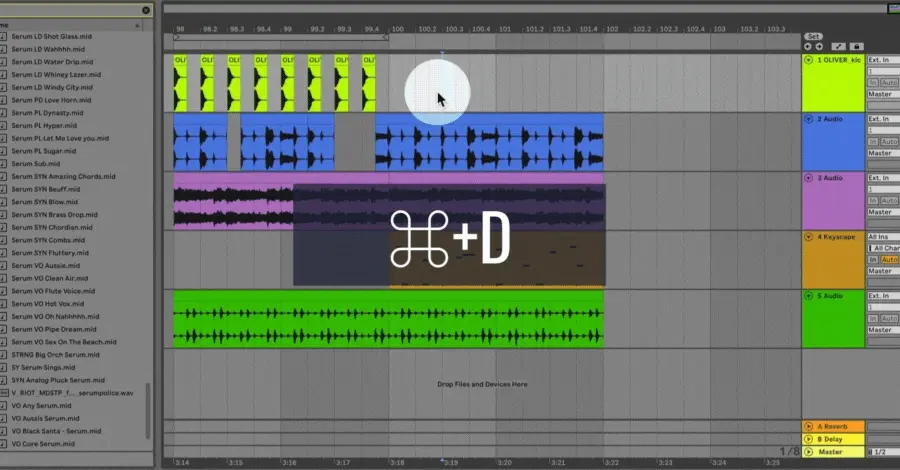The height and width of the screenshot is (470, 900).
Task: Click the Set locator button
Action: pyautogui.click(x=813, y=36)
